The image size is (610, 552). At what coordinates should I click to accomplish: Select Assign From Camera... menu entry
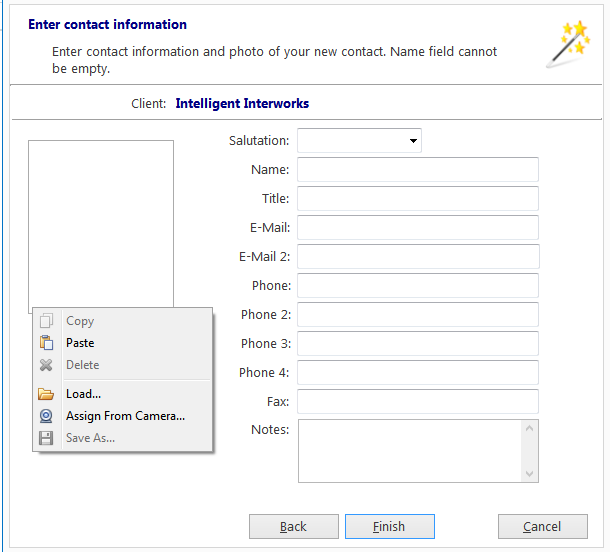click(x=123, y=416)
